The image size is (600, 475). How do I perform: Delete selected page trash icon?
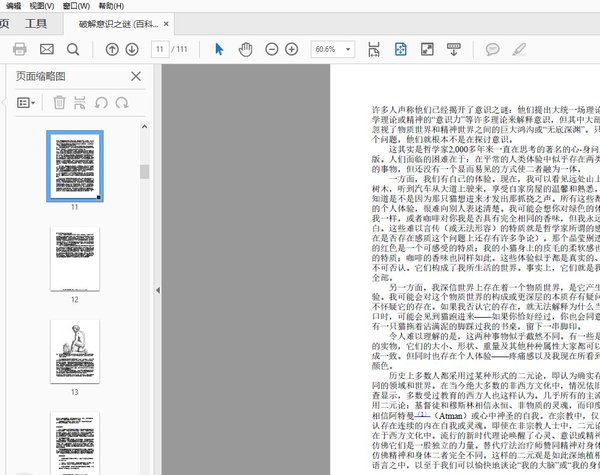tap(59, 103)
